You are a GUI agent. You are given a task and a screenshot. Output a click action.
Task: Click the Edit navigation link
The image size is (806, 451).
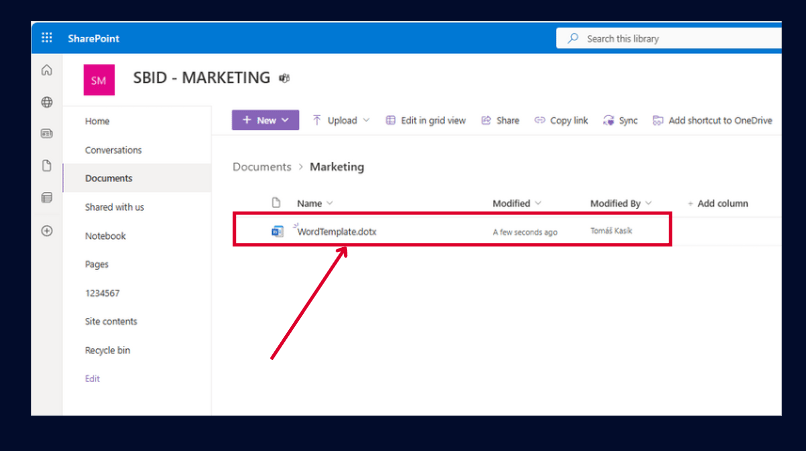click(92, 378)
